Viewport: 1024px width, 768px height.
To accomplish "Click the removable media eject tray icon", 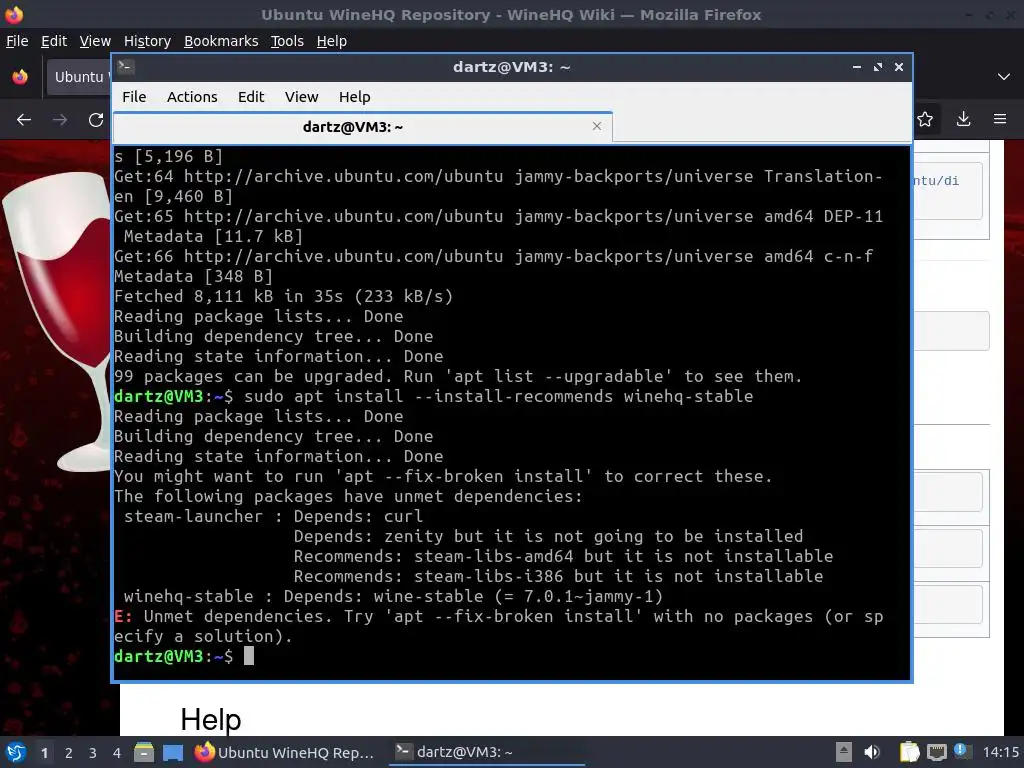I will [x=844, y=752].
